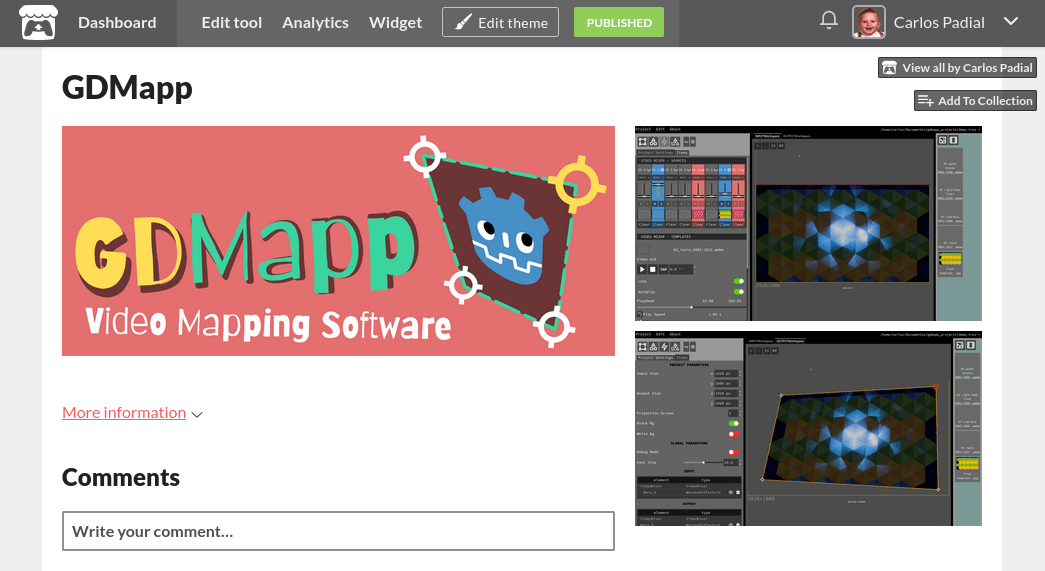Open notifications bell
Viewport: 1045px width, 571px height.
pyautogui.click(x=828, y=20)
